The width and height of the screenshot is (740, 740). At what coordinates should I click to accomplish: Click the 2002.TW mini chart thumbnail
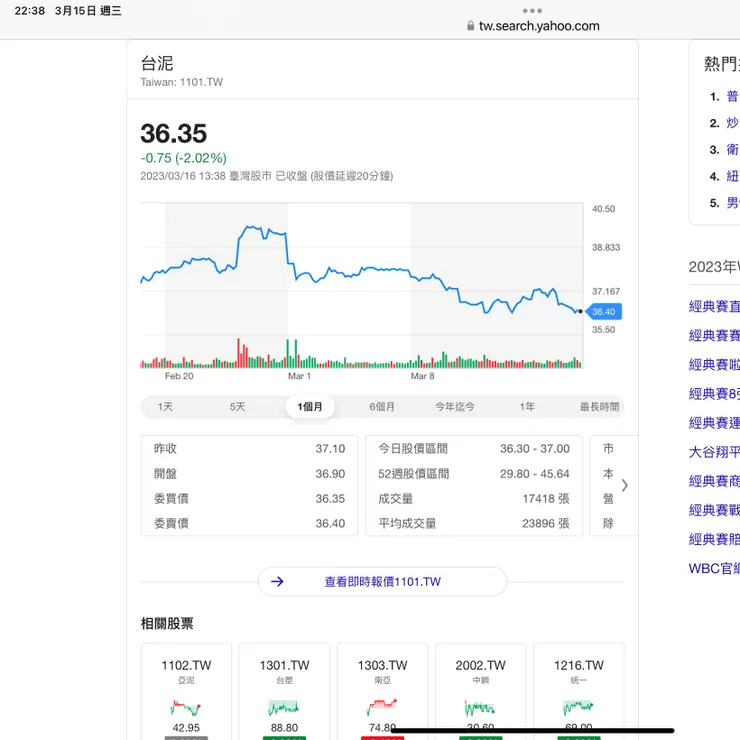point(480,707)
